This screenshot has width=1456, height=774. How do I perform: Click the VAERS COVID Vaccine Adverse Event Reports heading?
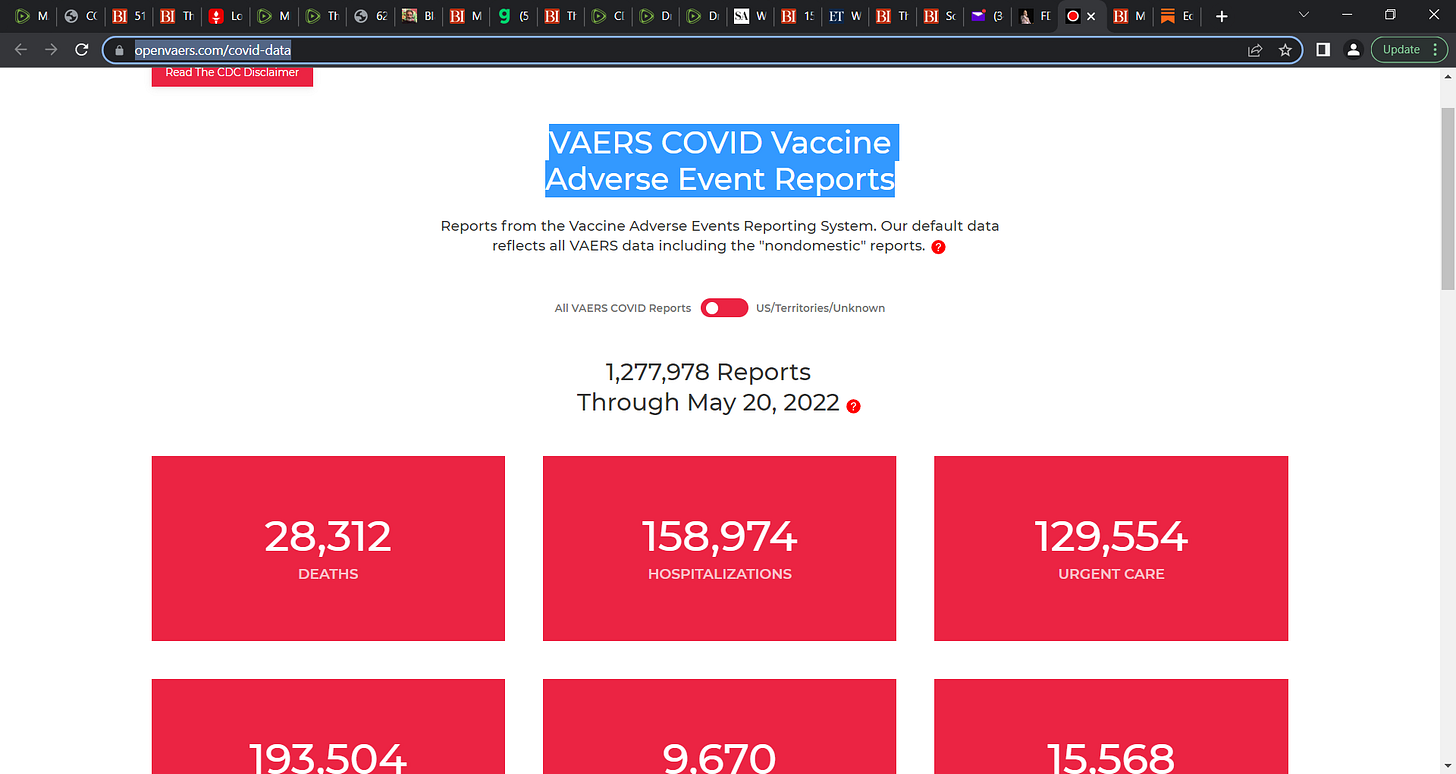pos(720,160)
